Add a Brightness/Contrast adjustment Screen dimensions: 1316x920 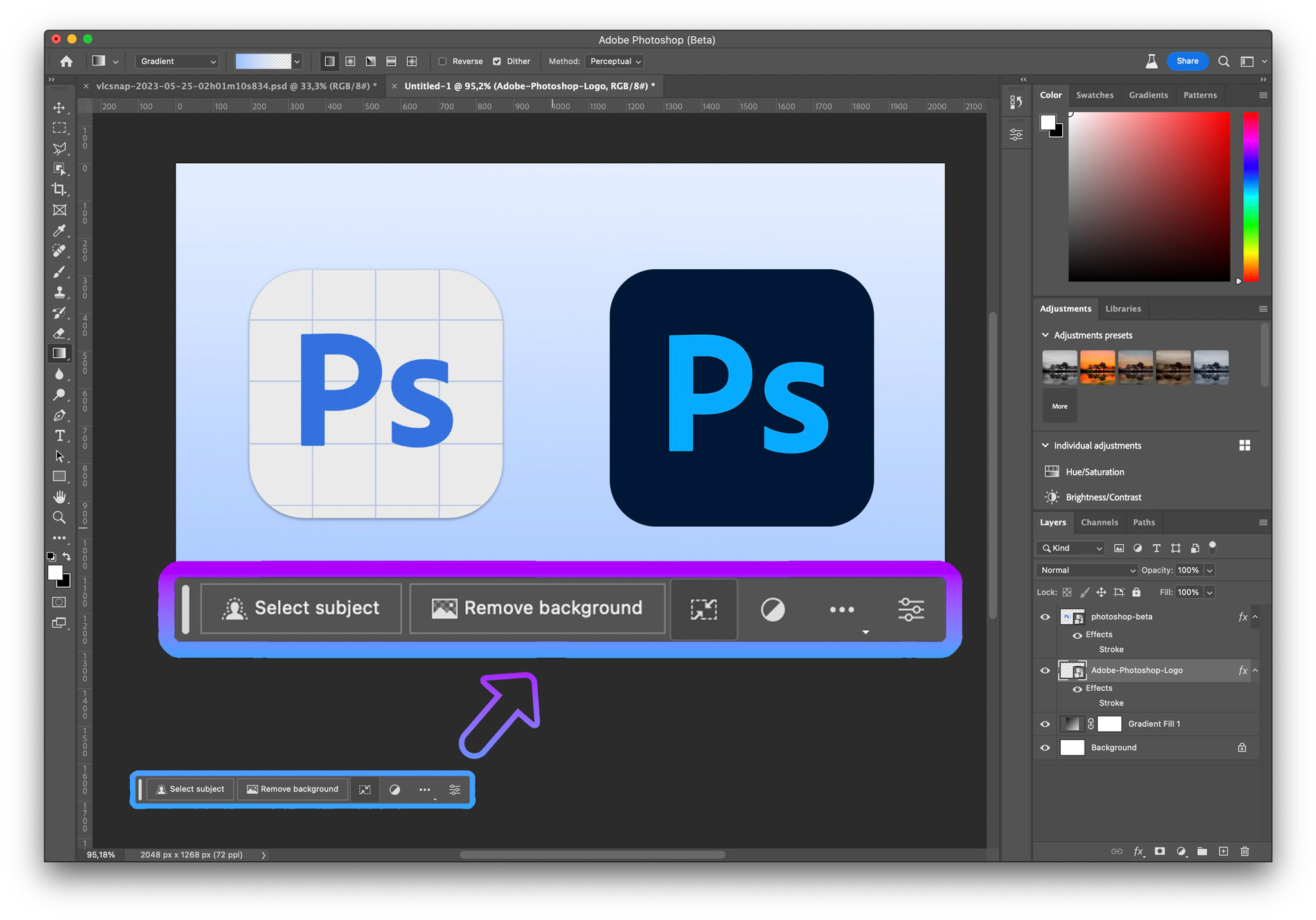coord(1093,497)
